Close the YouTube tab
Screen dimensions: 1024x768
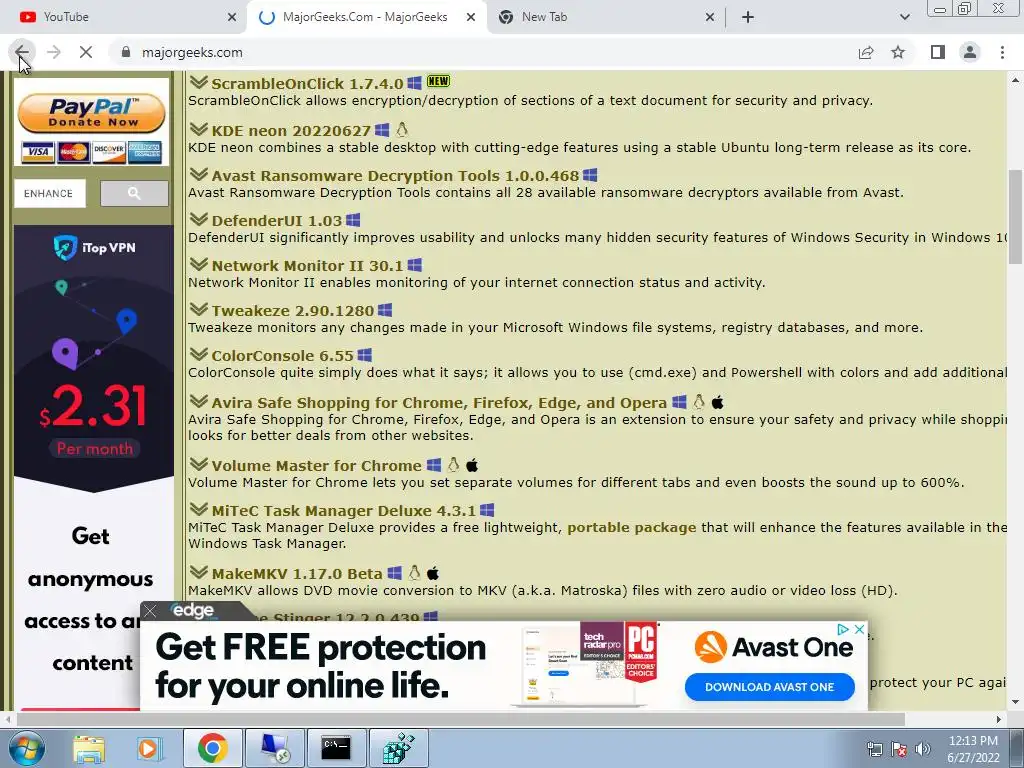click(x=232, y=17)
